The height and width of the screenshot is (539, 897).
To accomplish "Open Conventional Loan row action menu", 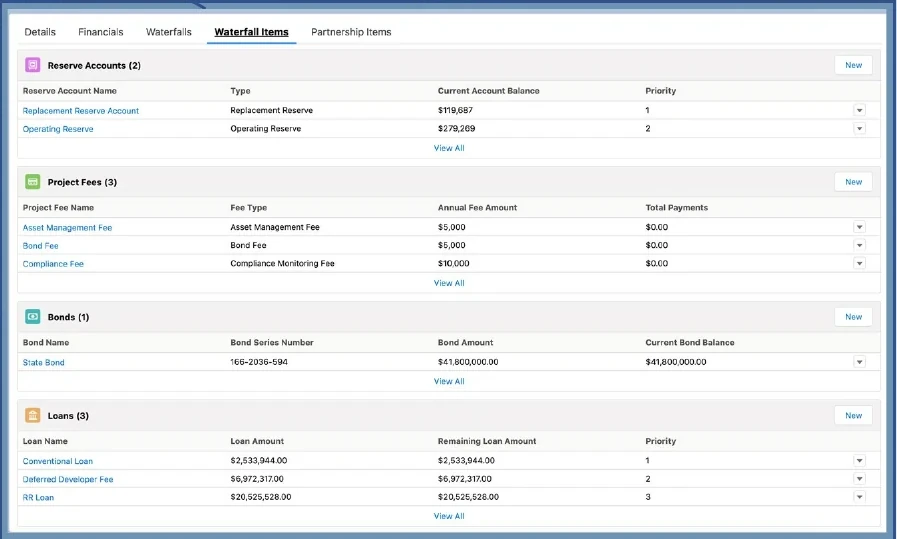I will 859,461.
